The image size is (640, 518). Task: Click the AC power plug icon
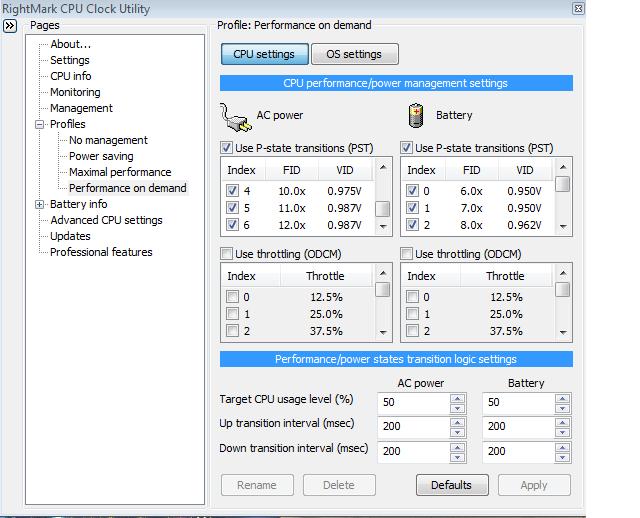tap(236, 118)
